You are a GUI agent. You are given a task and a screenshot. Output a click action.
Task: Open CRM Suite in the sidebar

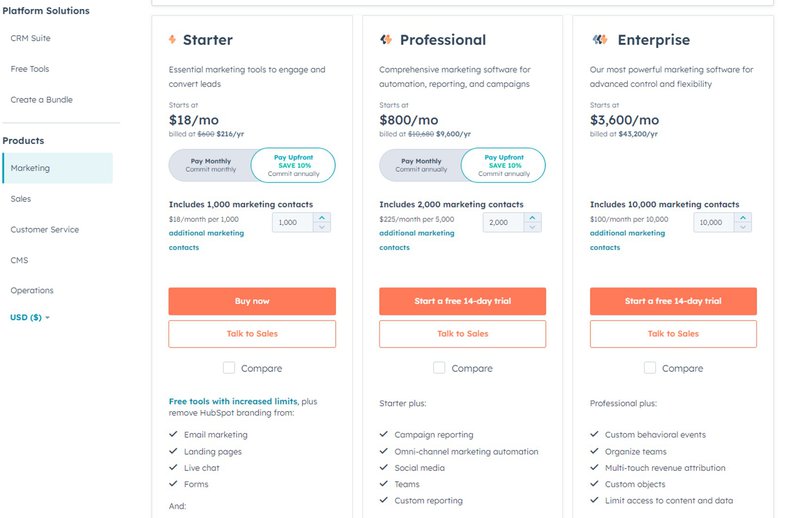click(31, 38)
